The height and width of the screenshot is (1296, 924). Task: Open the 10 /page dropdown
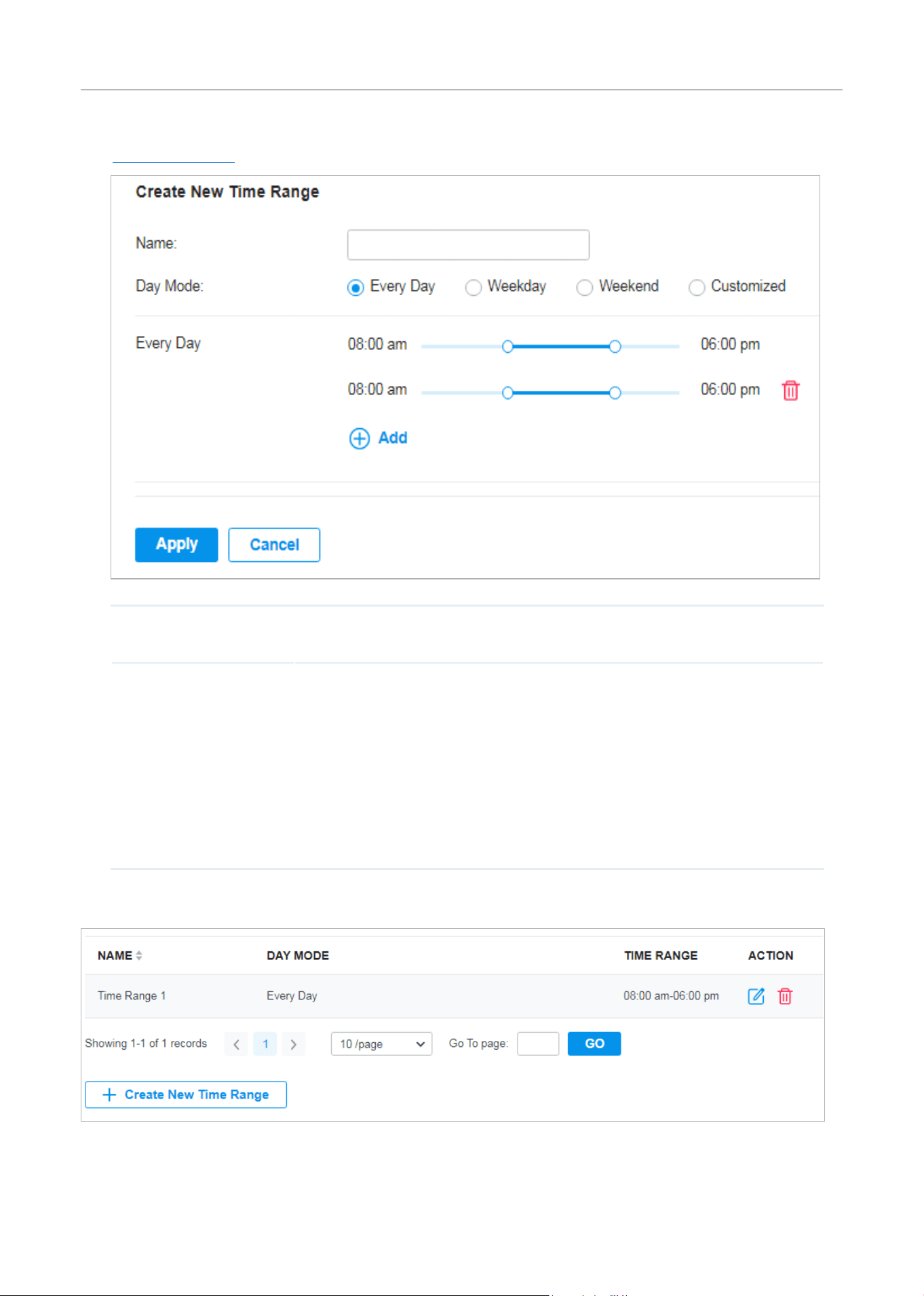(x=381, y=1044)
